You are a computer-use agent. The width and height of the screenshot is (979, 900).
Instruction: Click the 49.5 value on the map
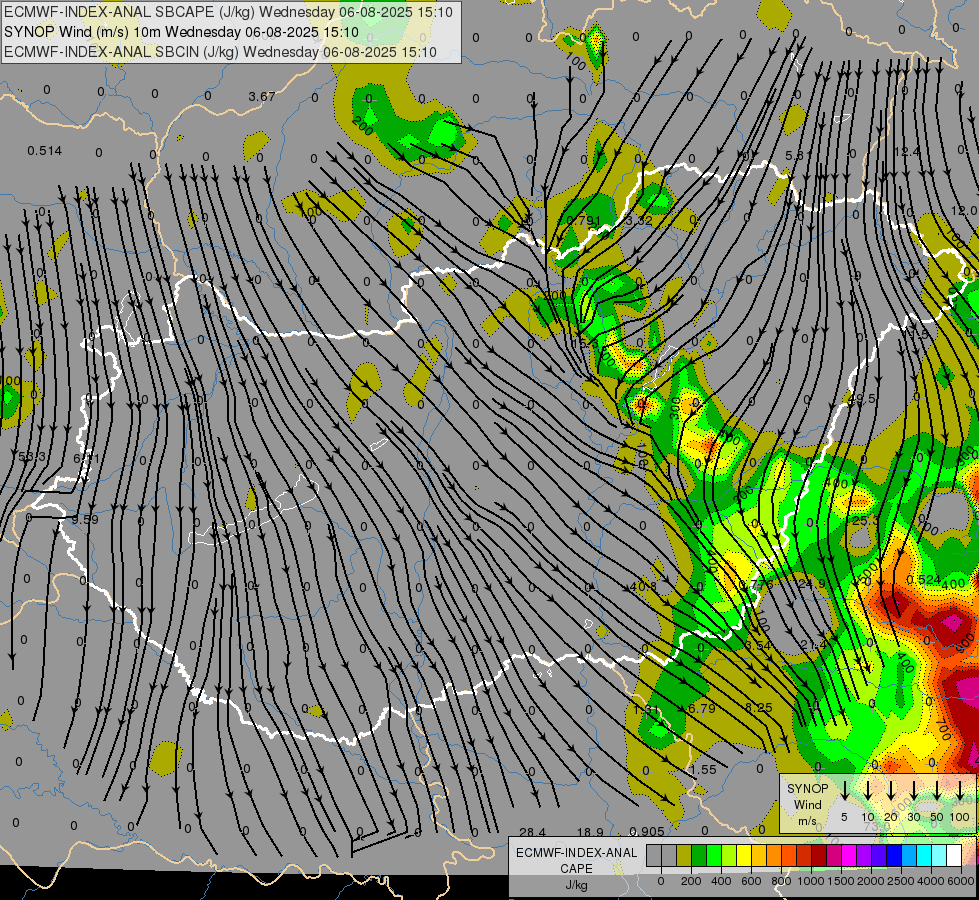pyautogui.click(x=863, y=398)
